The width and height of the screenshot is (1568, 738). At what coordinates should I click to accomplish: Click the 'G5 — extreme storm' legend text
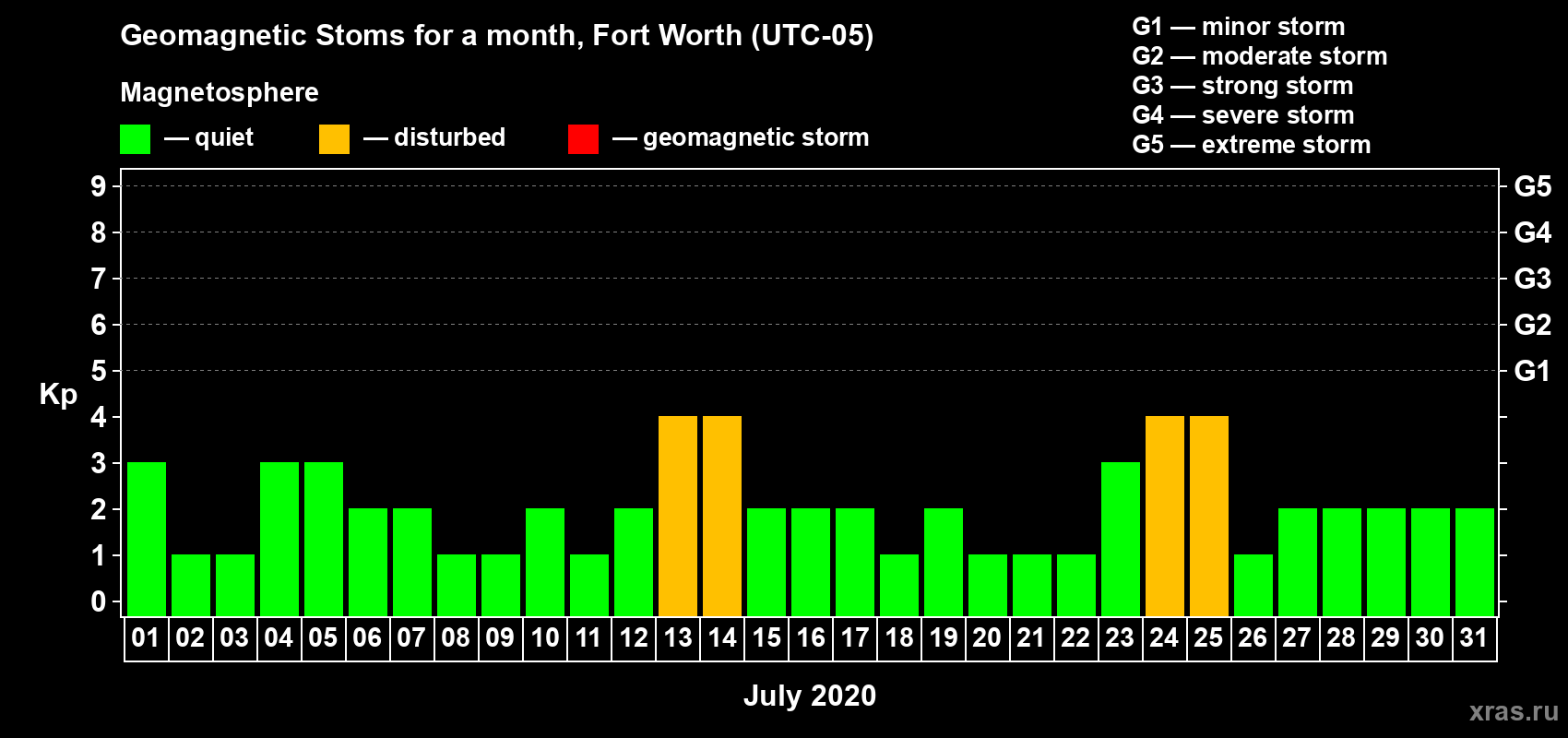tap(1252, 145)
